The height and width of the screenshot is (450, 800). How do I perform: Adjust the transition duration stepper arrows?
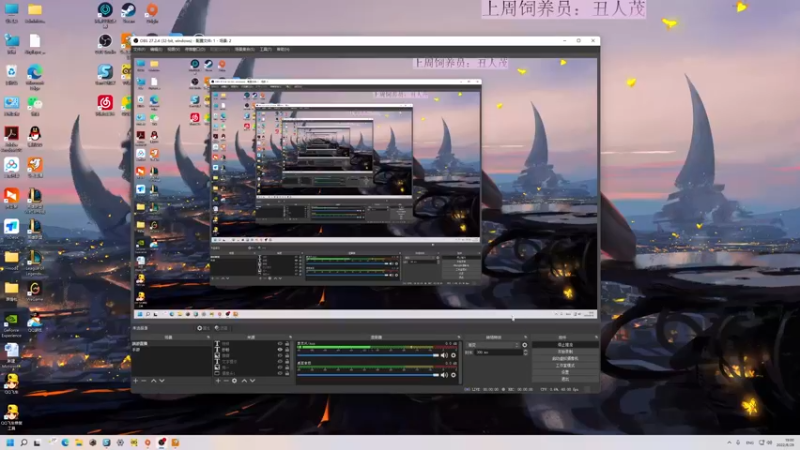(x=526, y=352)
